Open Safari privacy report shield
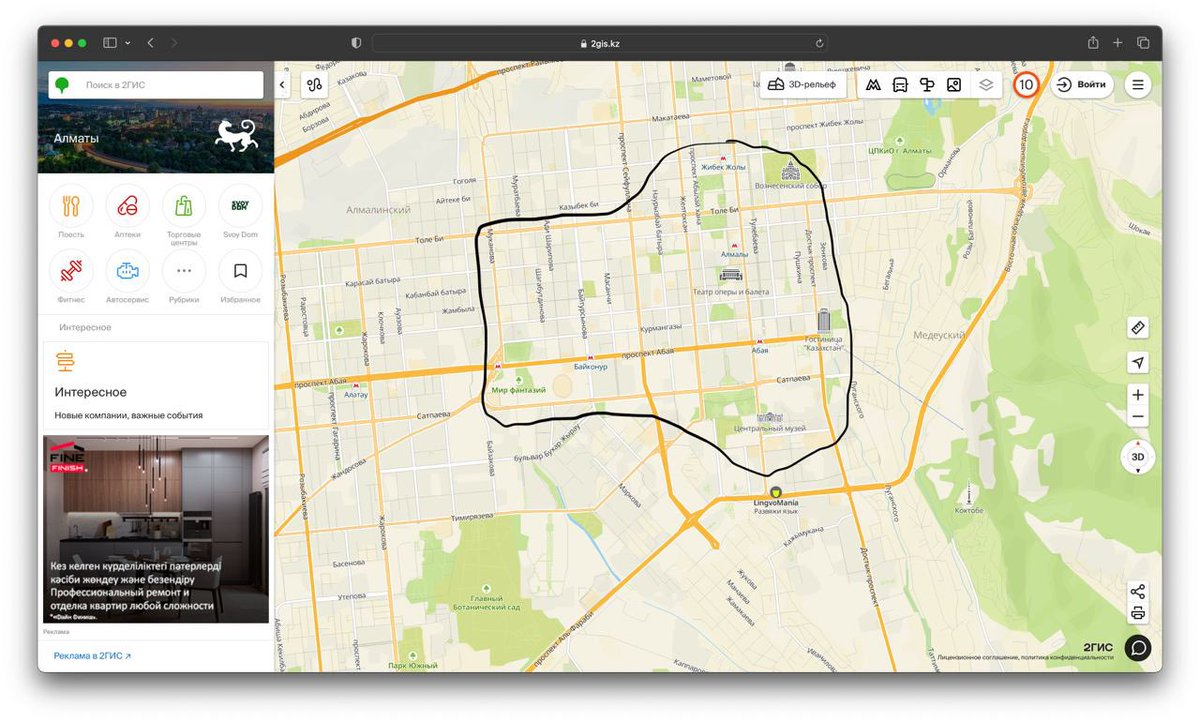1200x722 pixels. (x=356, y=43)
